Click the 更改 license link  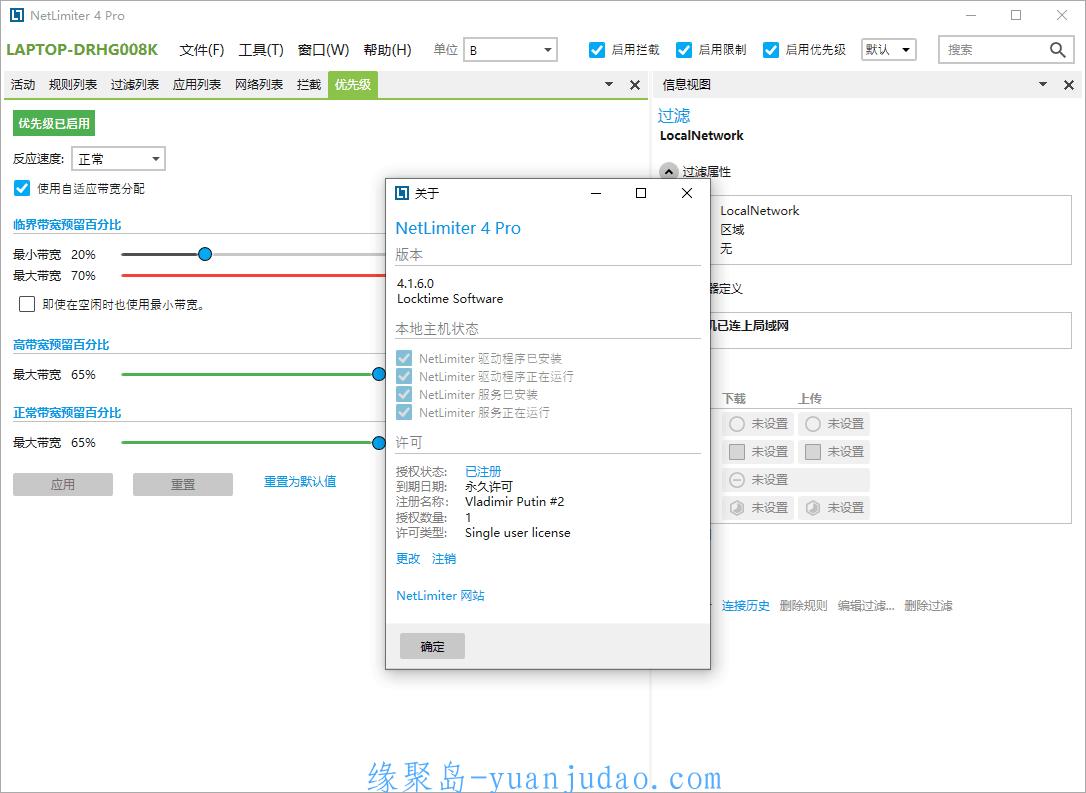(408, 559)
